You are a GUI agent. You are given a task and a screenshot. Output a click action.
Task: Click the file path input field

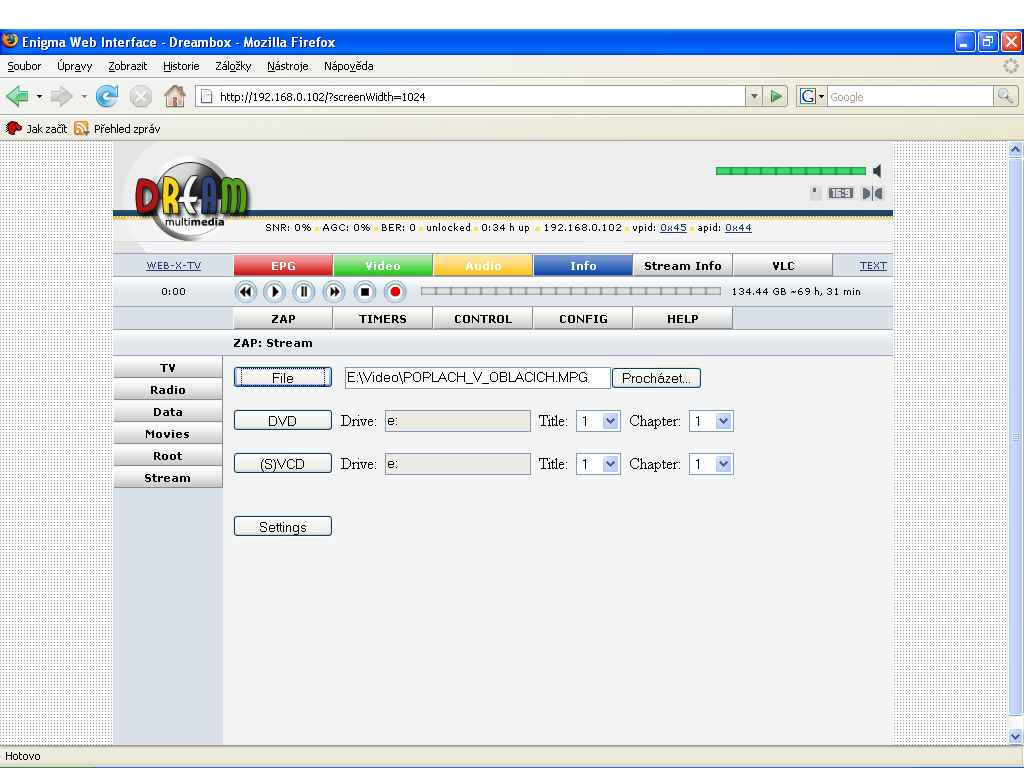(477, 377)
